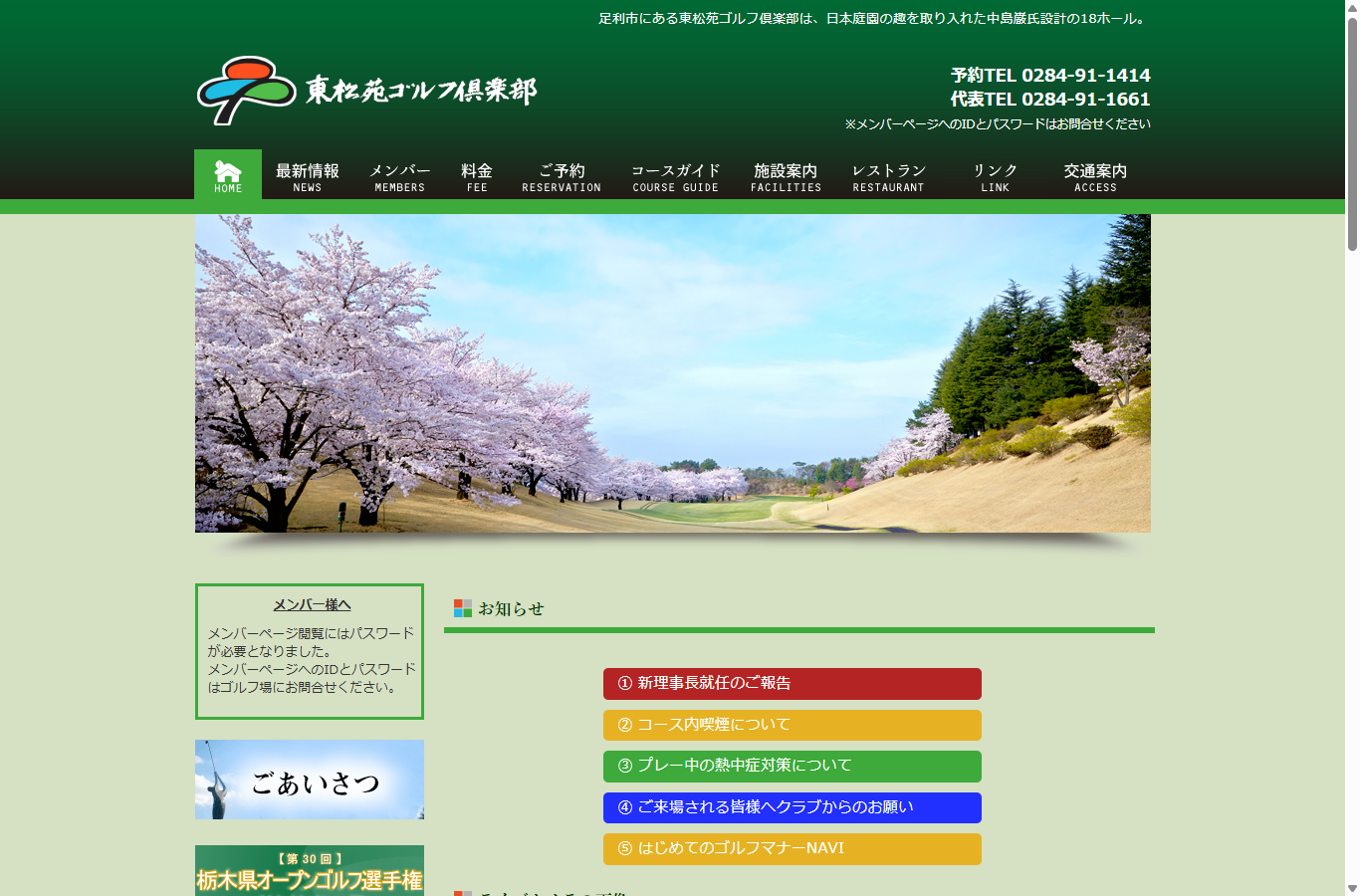Click blue ④ ご来場される皆様へクラブからのお願い button

pos(793,807)
